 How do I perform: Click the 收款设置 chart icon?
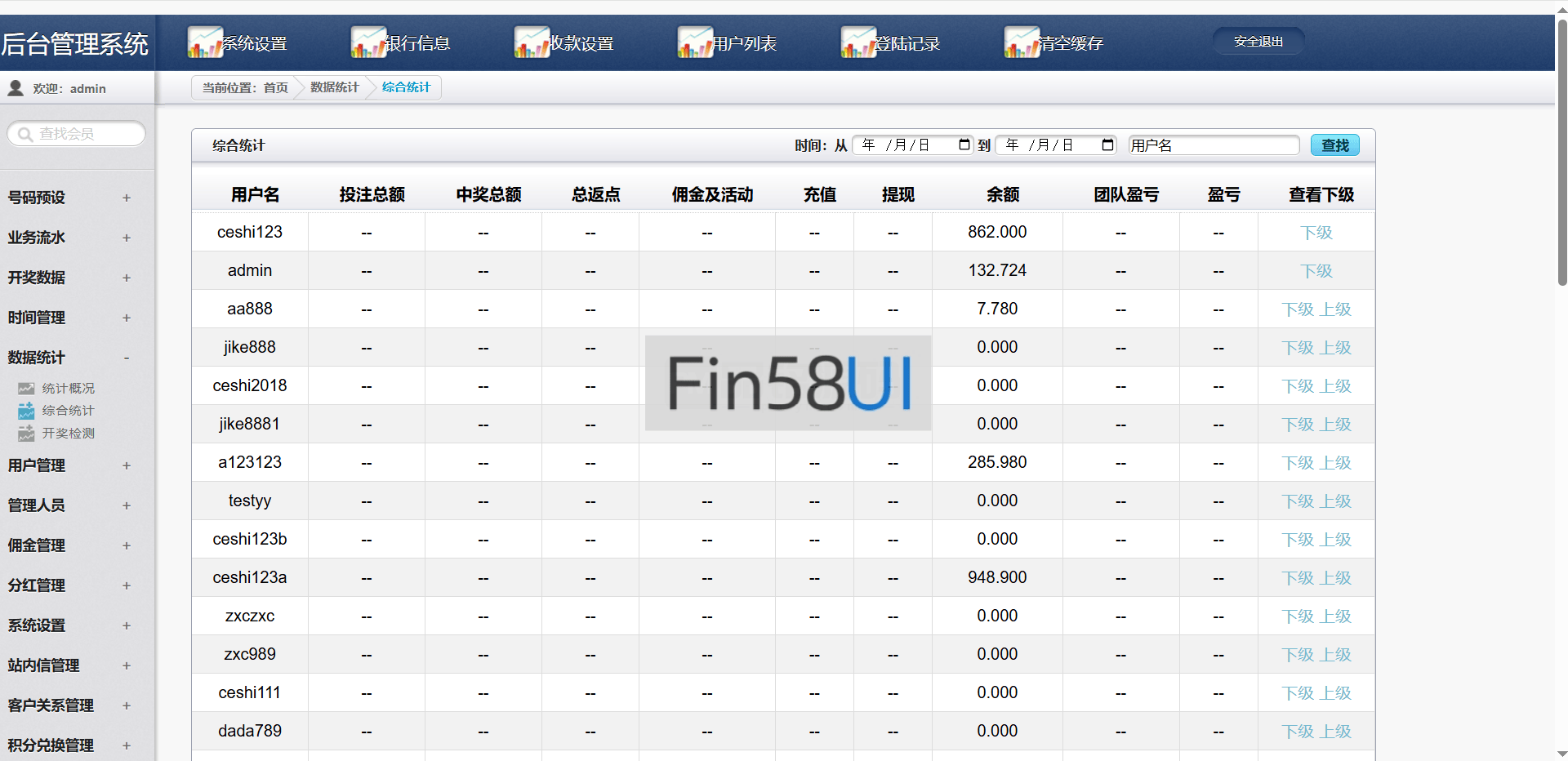tap(532, 42)
